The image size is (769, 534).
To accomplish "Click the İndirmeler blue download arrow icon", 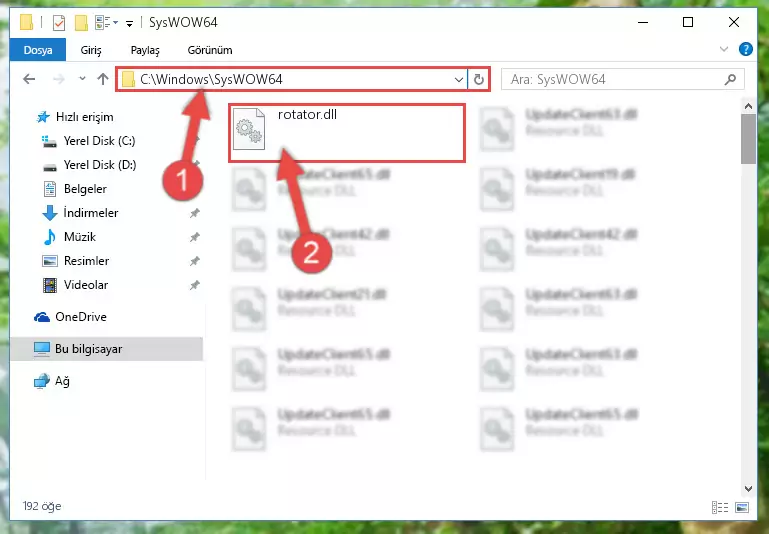I will pyautogui.click(x=50, y=213).
